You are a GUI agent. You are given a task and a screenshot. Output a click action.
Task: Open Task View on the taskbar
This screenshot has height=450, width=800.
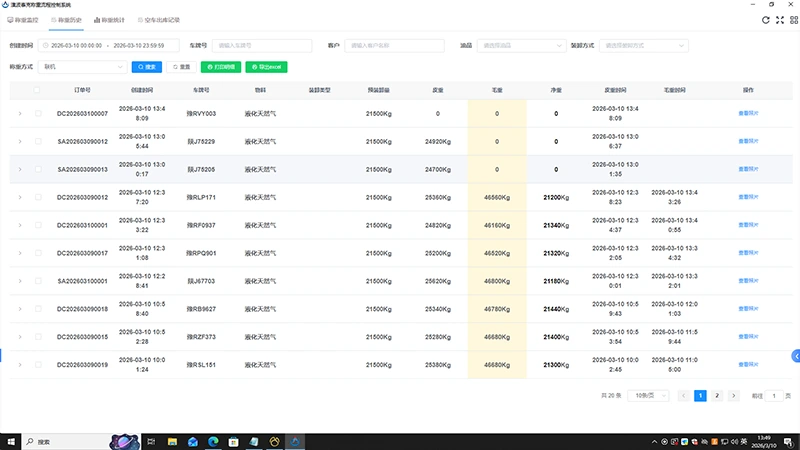tap(151, 442)
